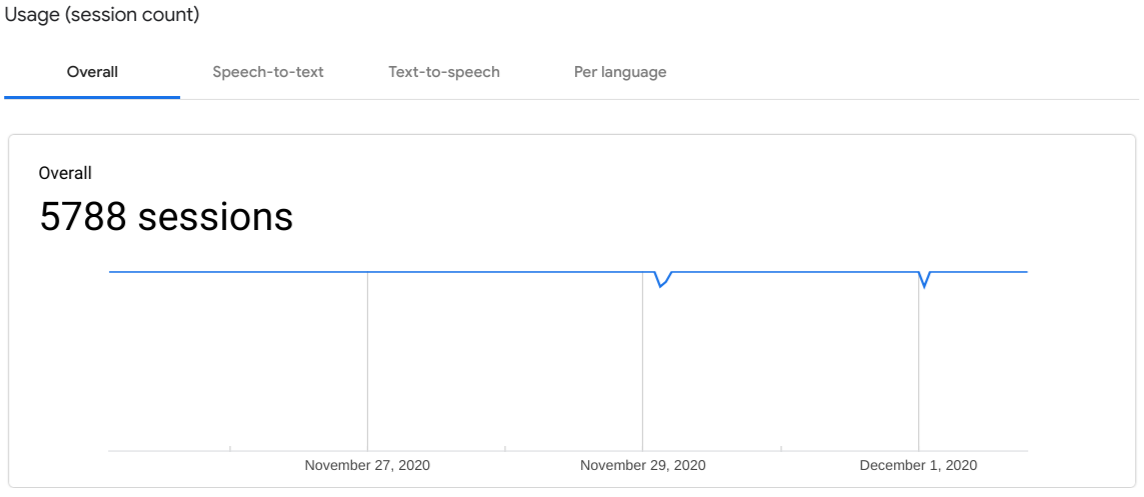Click the line dip at December 1
The width and height of the screenshot is (1144, 497).
[x=924, y=286]
